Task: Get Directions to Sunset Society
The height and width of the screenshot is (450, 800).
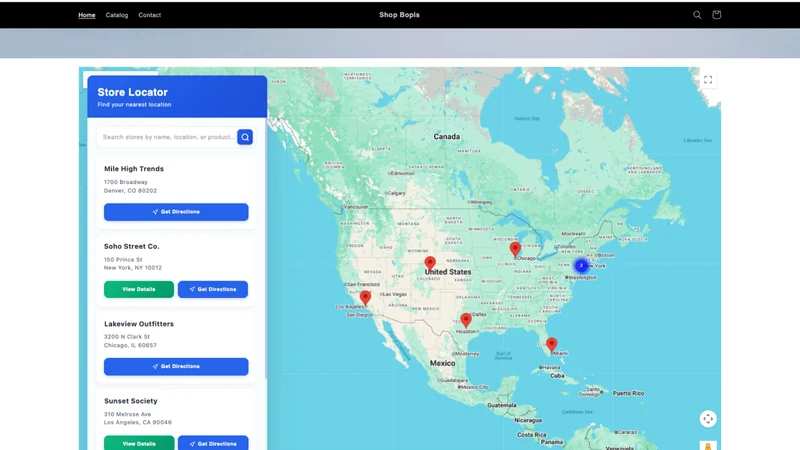Action: click(x=213, y=443)
